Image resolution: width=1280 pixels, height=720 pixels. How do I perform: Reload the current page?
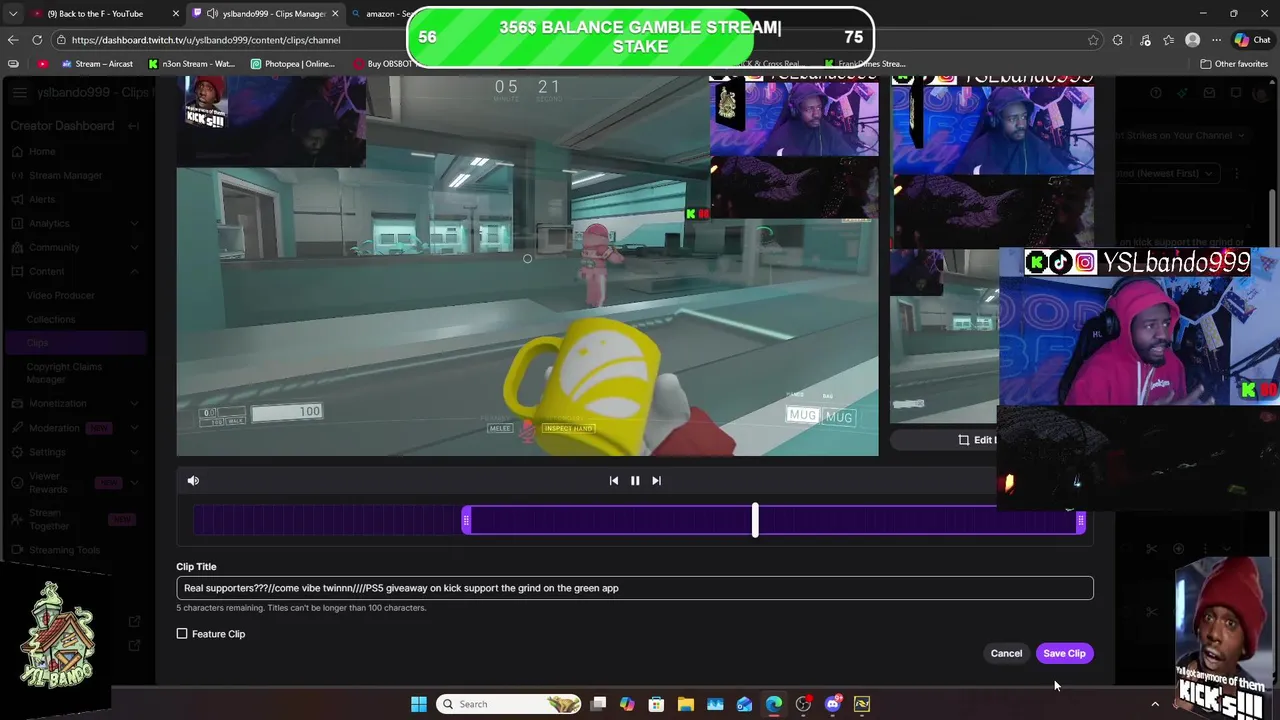click(x=37, y=40)
